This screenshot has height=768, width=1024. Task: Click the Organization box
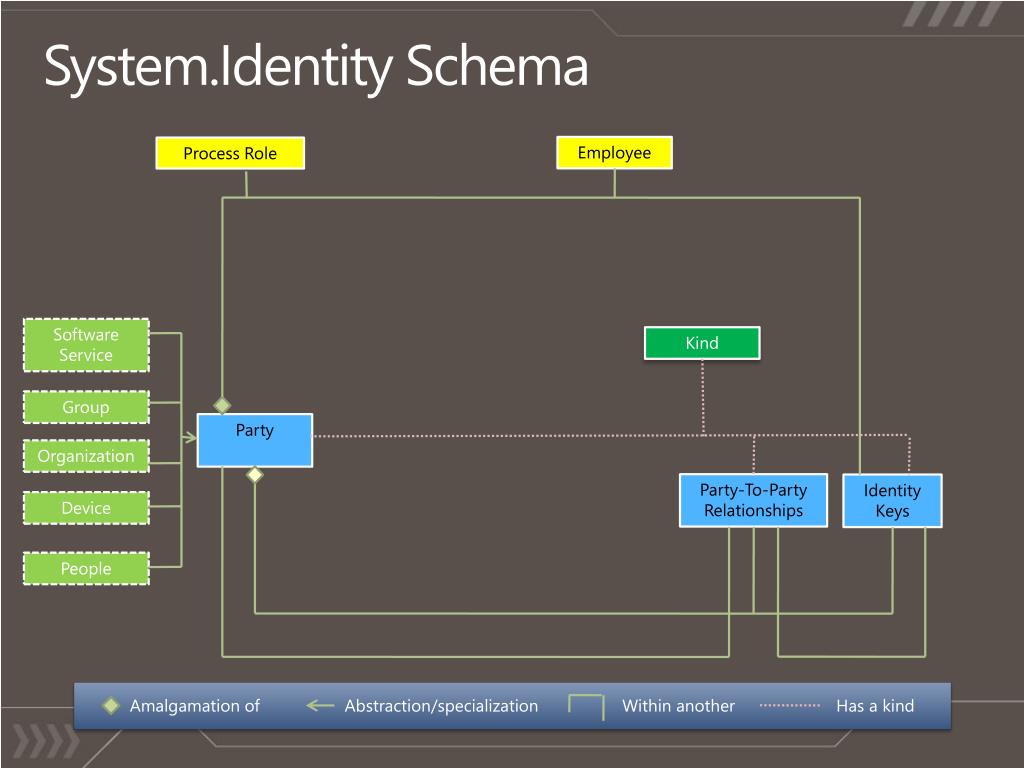coord(86,456)
